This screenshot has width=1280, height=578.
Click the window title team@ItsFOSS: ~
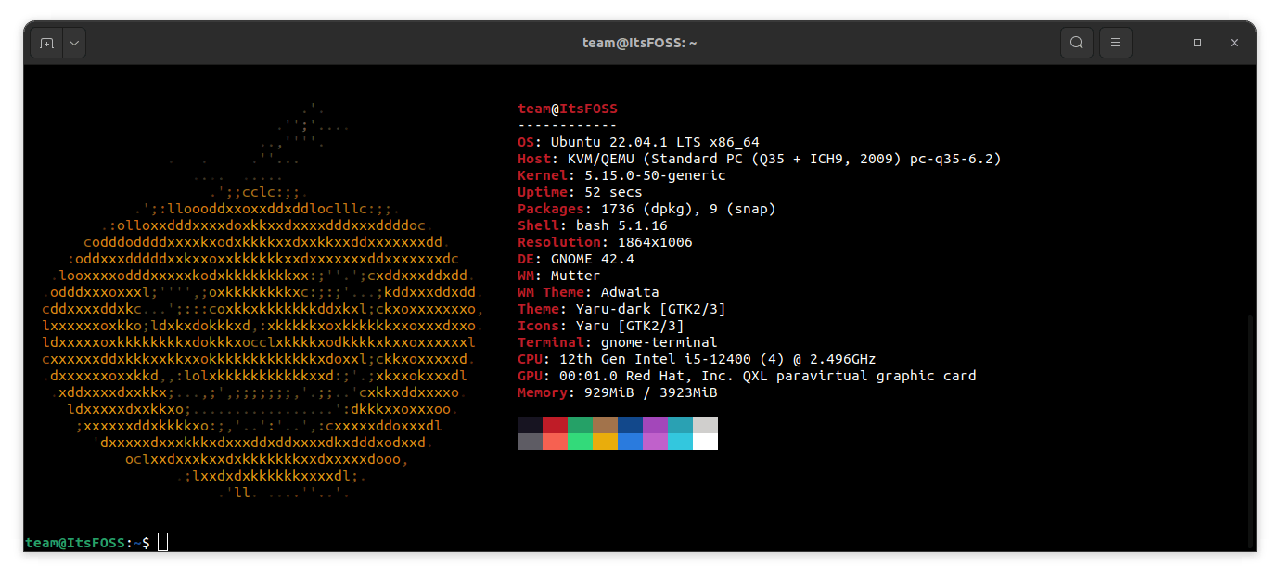639,42
